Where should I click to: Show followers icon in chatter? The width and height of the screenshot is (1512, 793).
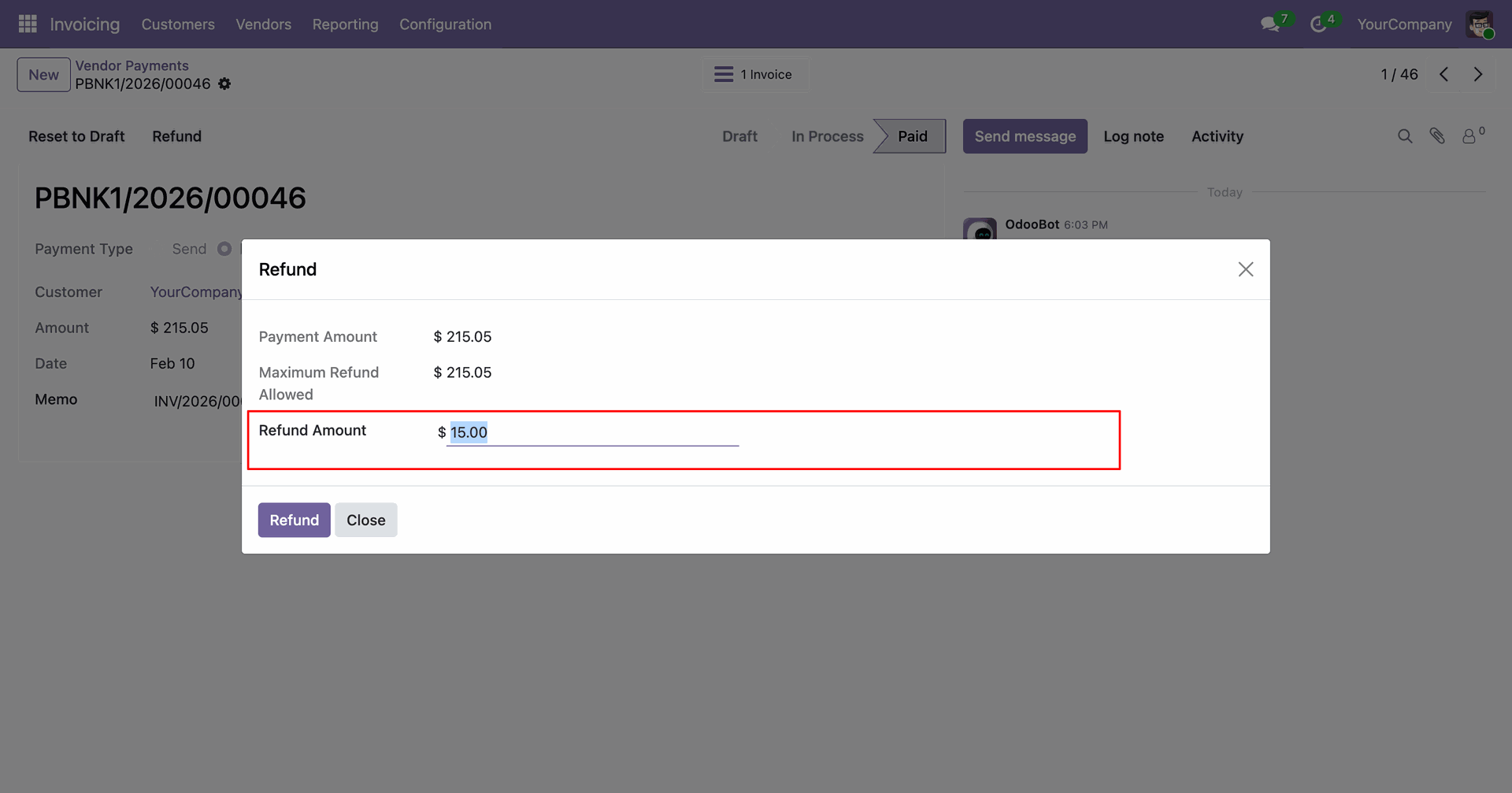(x=1469, y=136)
